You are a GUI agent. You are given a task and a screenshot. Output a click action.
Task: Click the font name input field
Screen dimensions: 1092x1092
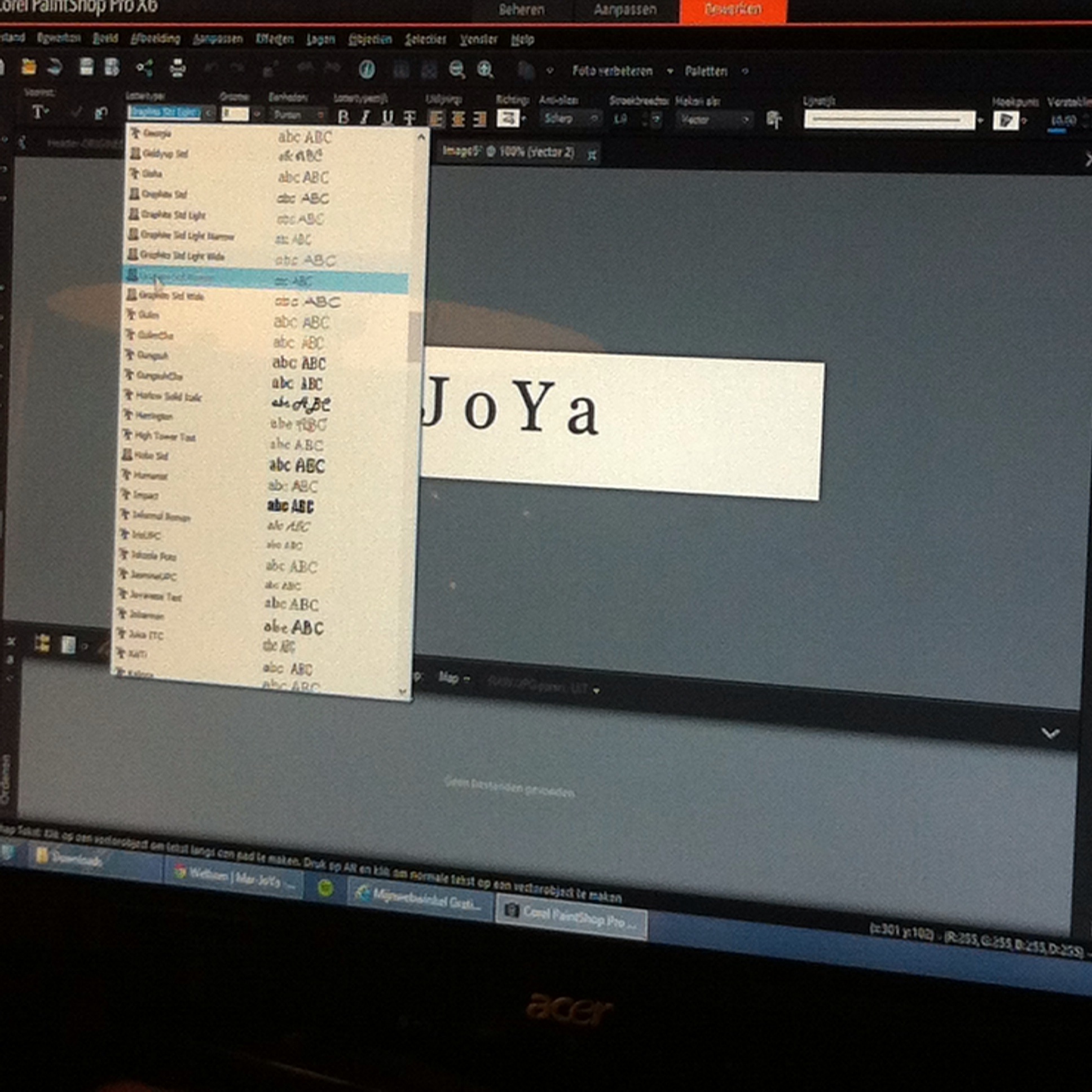point(165,112)
